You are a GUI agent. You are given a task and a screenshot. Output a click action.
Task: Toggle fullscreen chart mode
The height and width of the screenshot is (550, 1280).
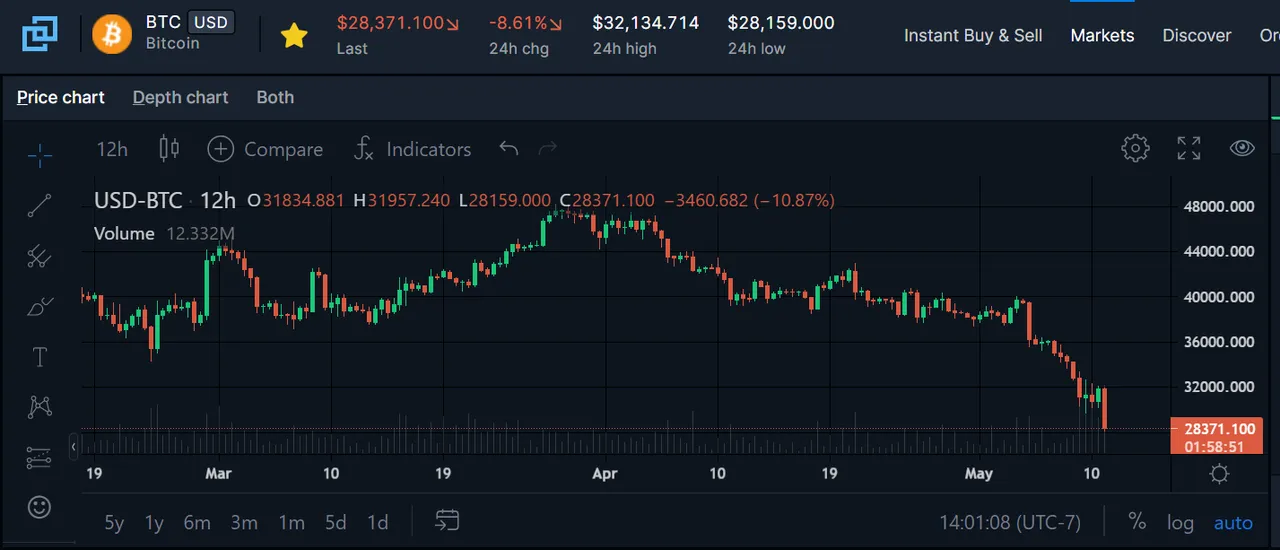coord(1189,148)
